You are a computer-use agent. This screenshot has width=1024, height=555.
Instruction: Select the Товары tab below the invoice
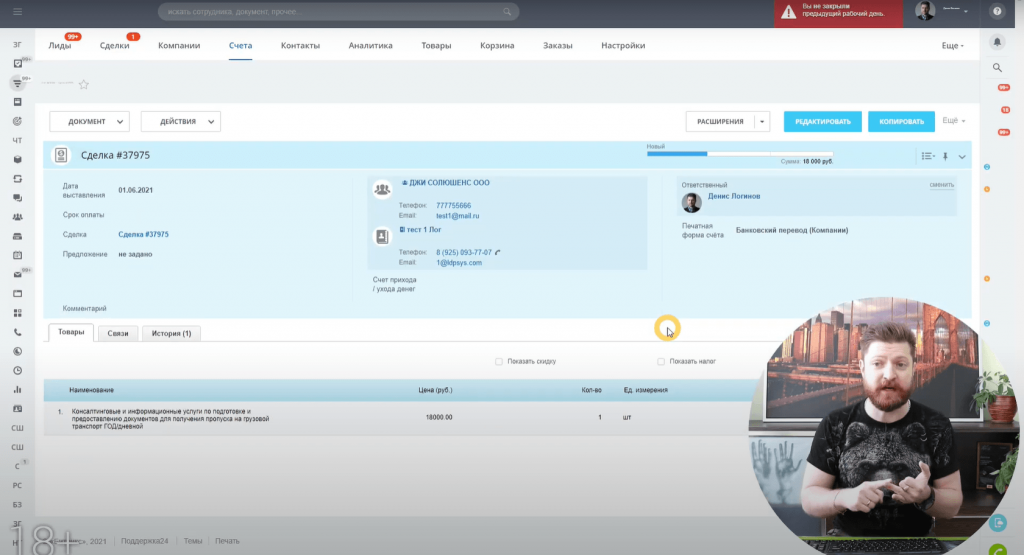coord(71,332)
